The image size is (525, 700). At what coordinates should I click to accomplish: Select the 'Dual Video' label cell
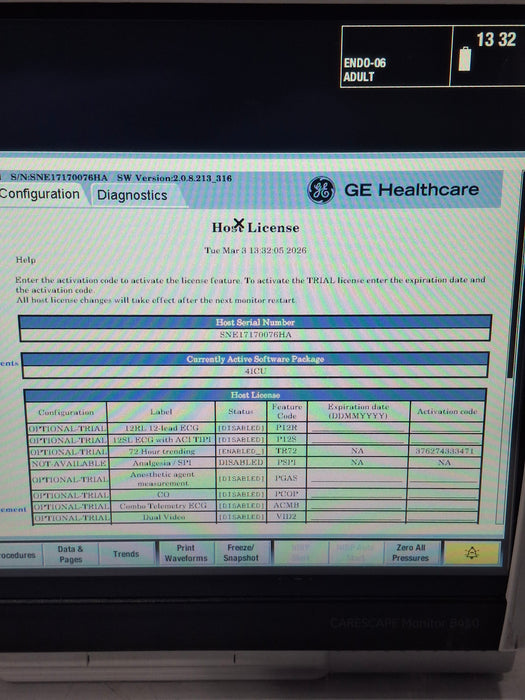[163, 517]
